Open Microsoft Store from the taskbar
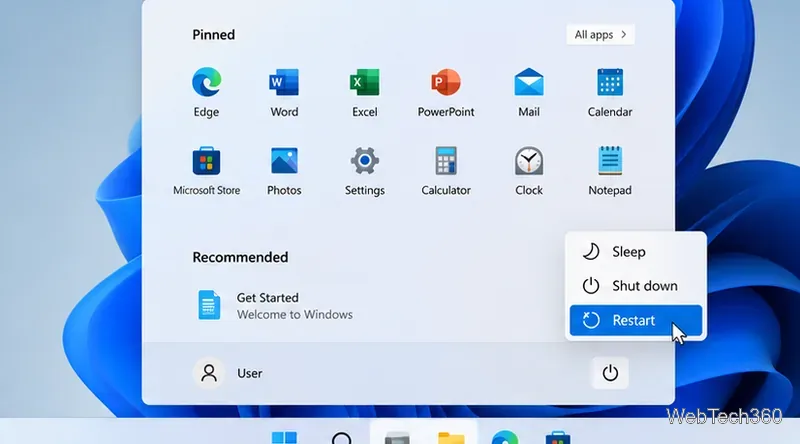This screenshot has width=800, height=444. coord(558,437)
